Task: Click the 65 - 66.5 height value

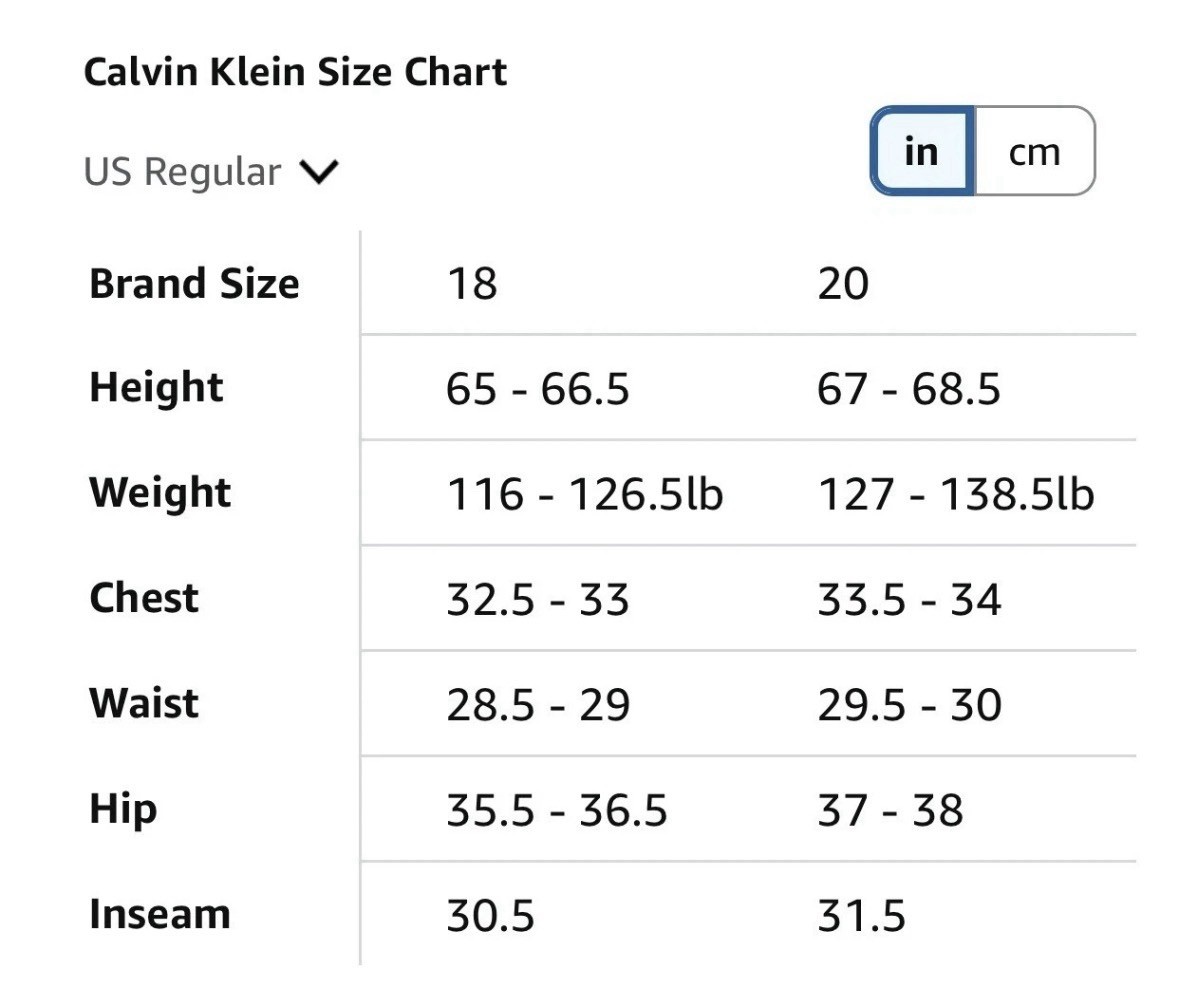Action: pyautogui.click(x=538, y=389)
